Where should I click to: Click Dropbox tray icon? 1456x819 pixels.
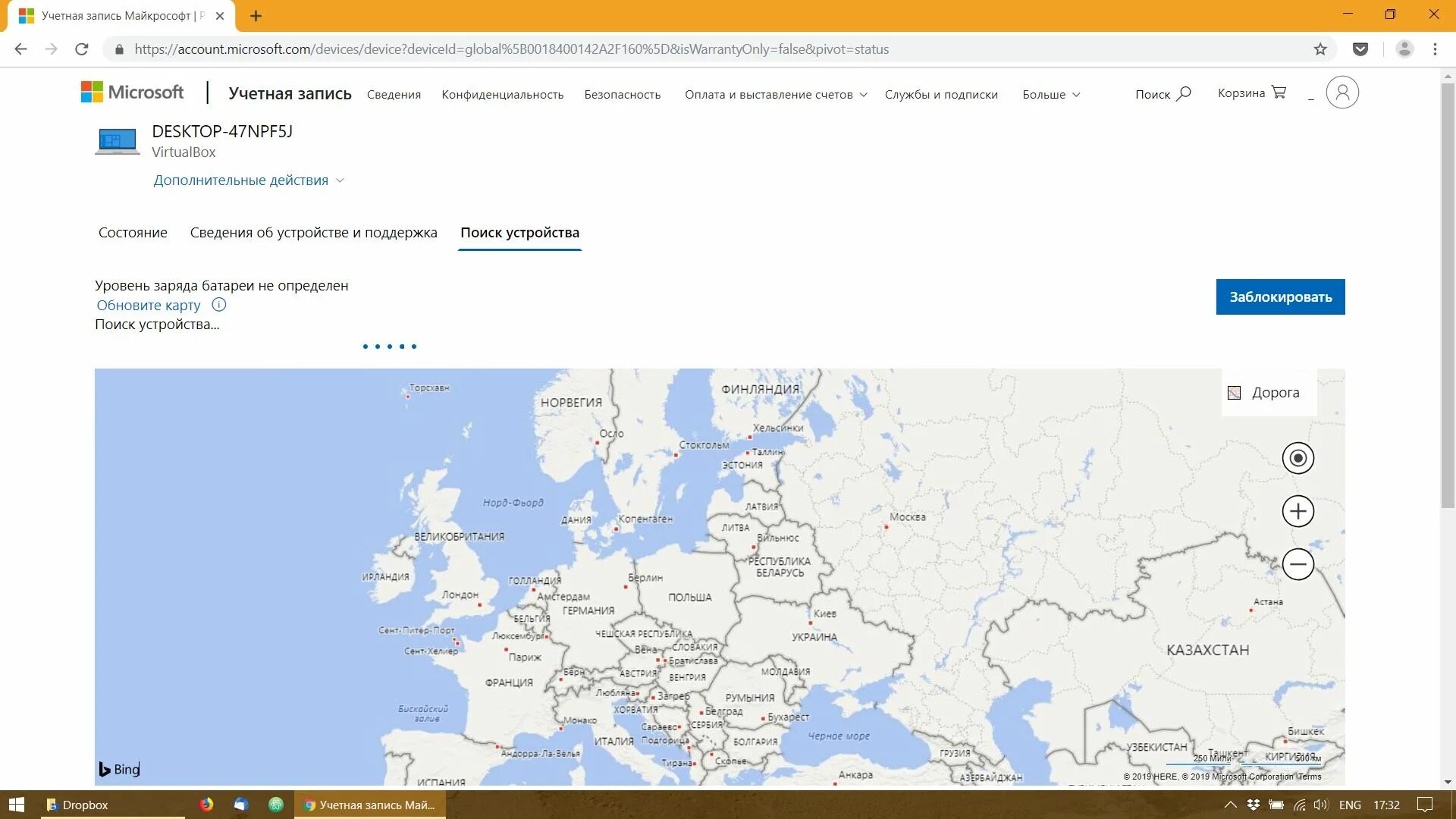click(1254, 805)
